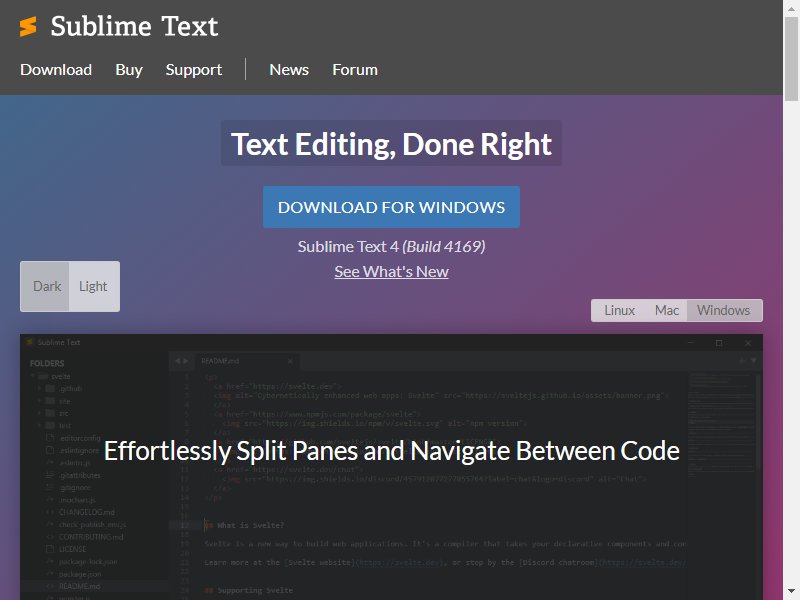The height and width of the screenshot is (600, 800).
Task: Select the Linux platform option
Action: (x=619, y=310)
